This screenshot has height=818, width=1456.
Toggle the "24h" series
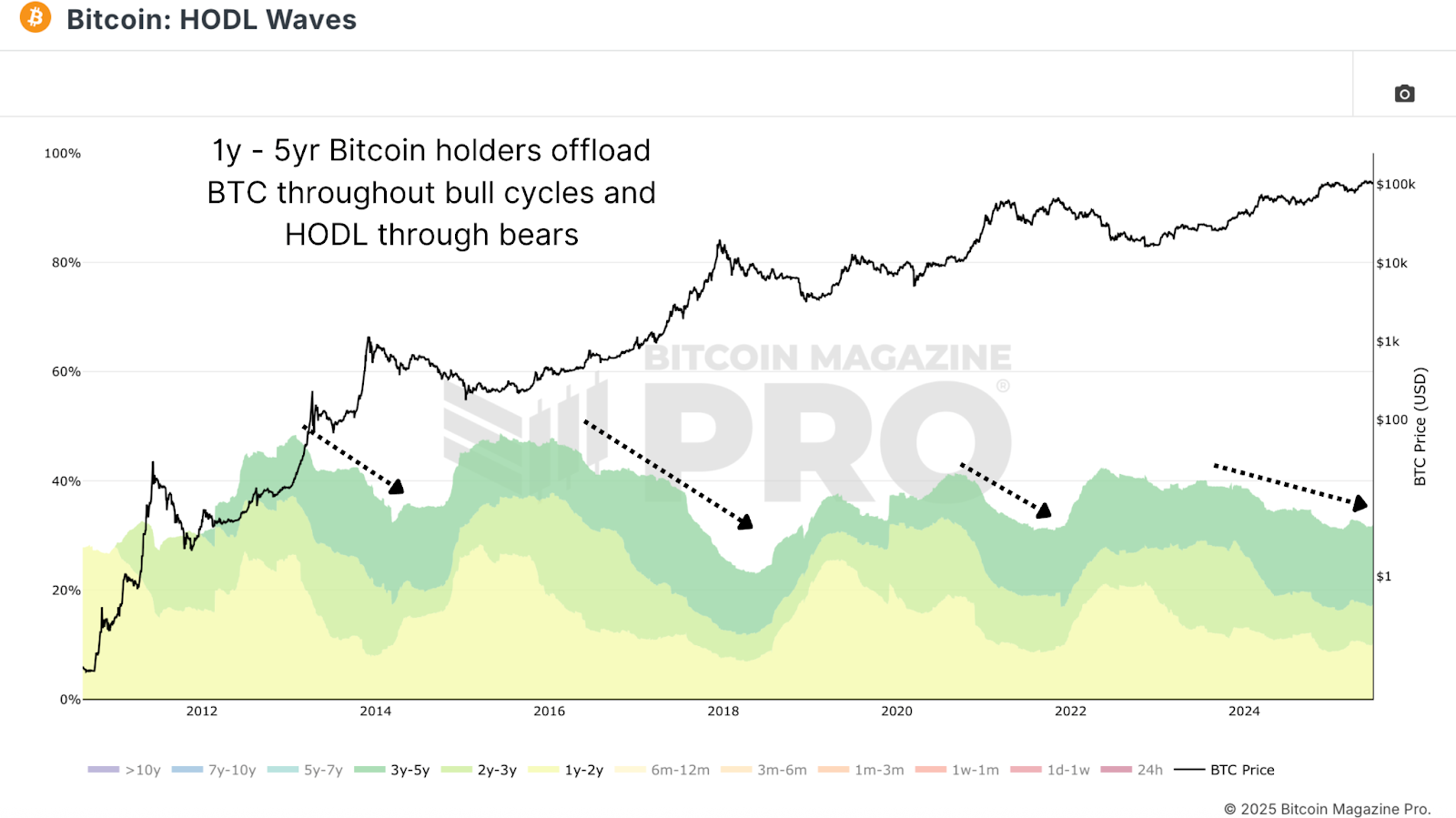[x=1138, y=769]
